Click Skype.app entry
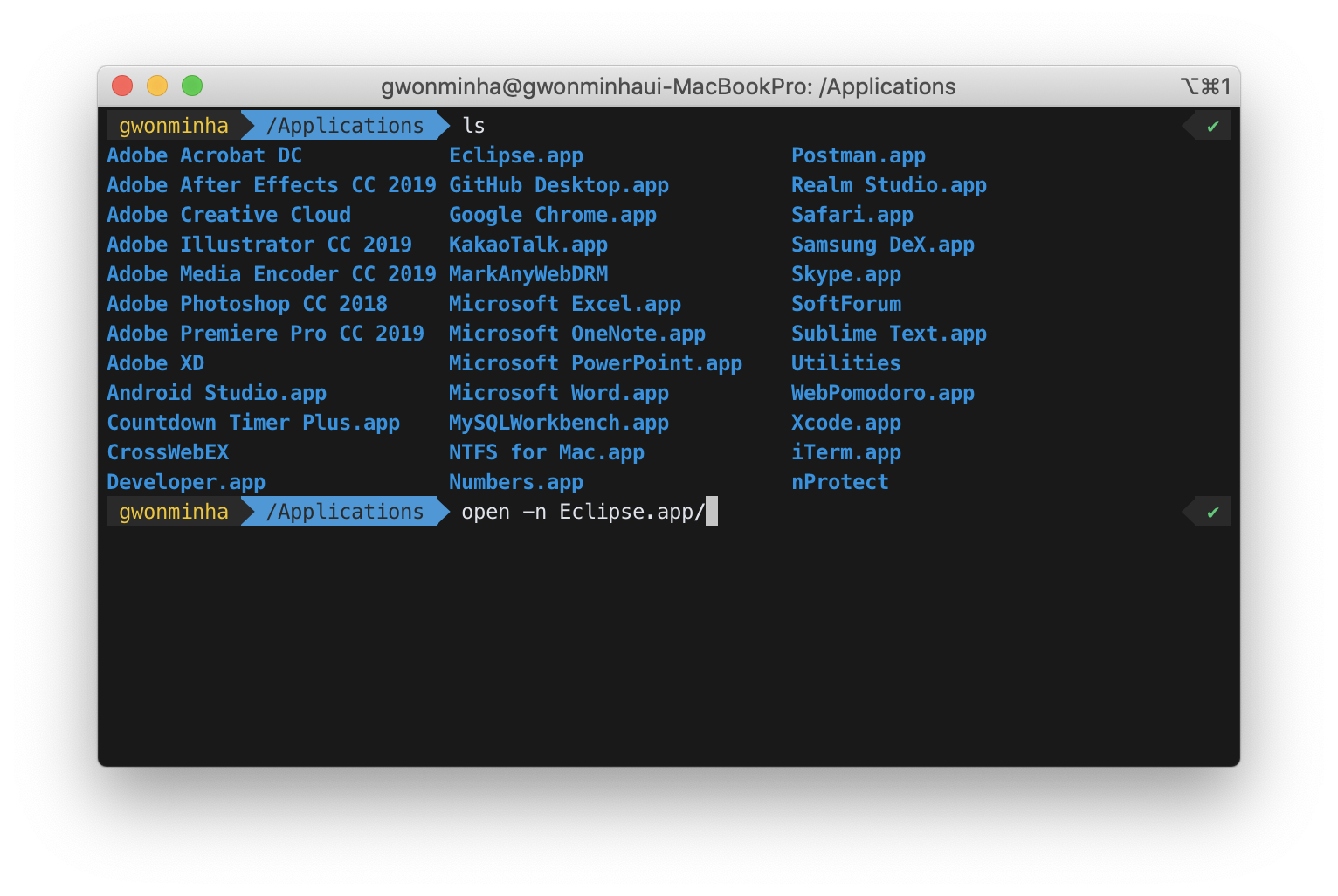This screenshot has width=1338, height=896. point(846,274)
